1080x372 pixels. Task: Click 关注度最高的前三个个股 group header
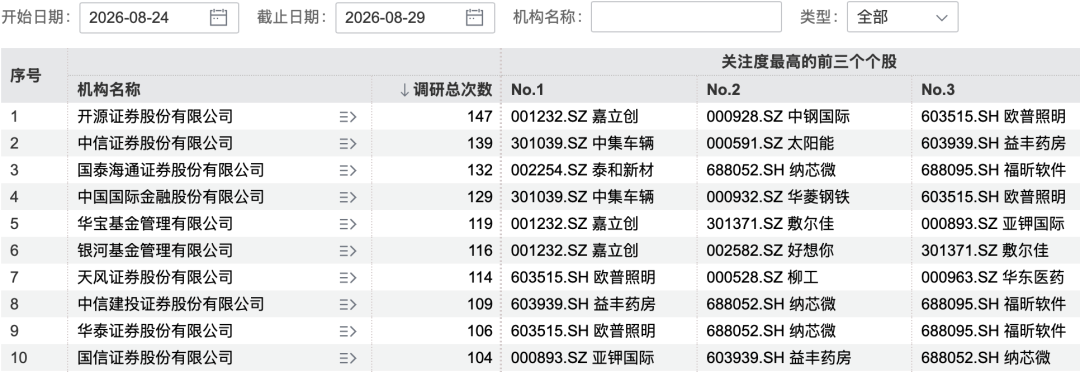[x=809, y=62]
